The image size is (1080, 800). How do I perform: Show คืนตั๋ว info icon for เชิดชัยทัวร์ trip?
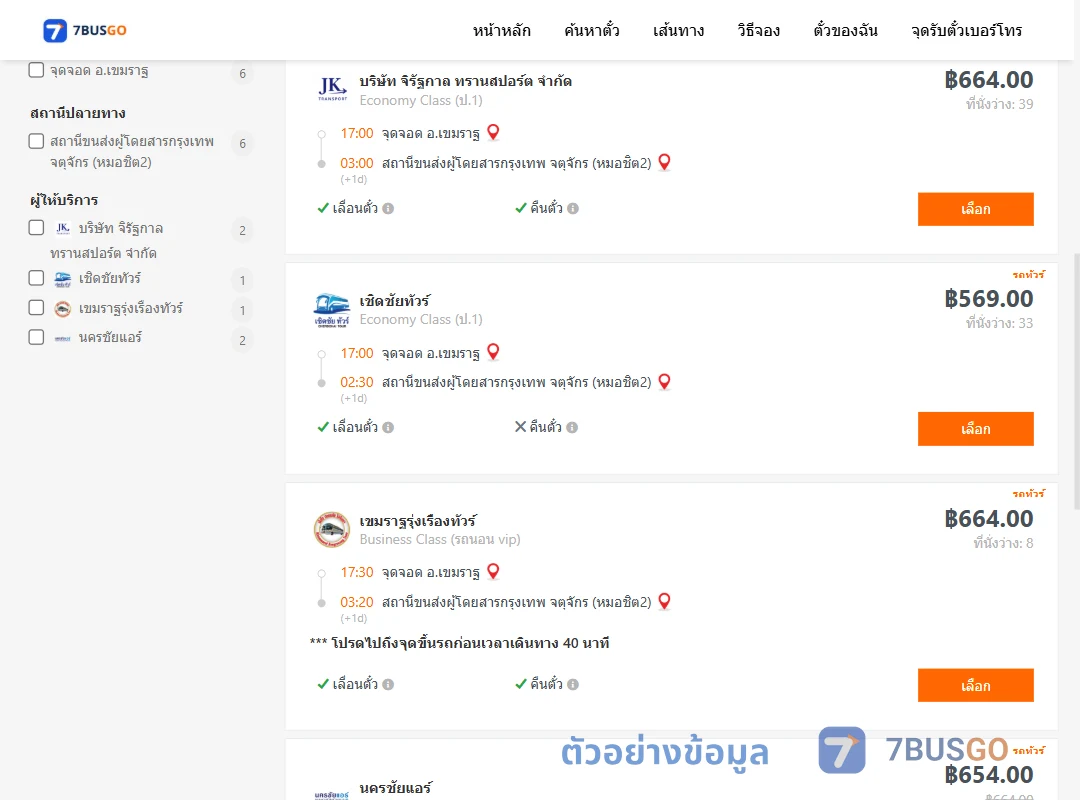point(572,428)
